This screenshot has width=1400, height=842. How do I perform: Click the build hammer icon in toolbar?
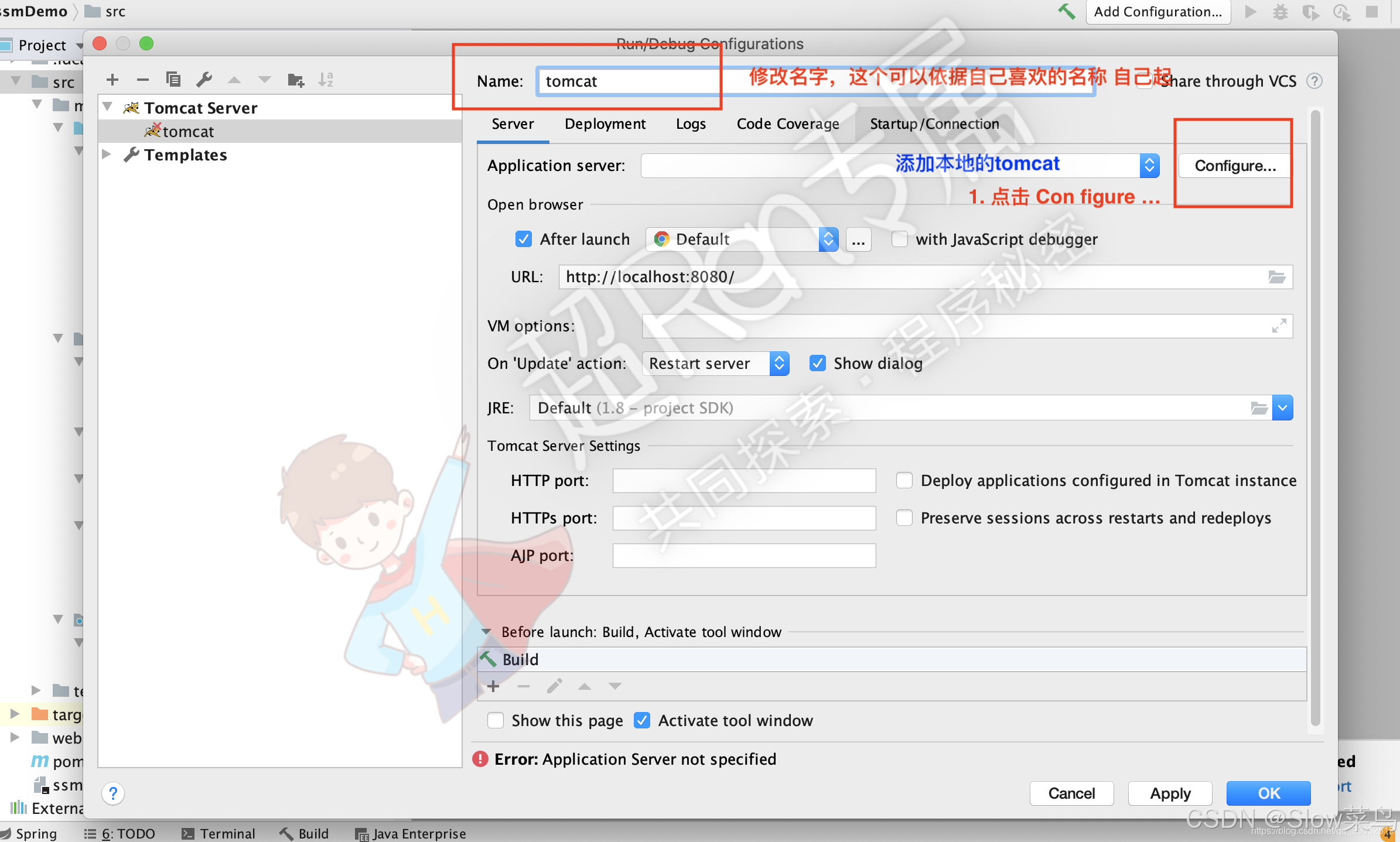(1067, 12)
